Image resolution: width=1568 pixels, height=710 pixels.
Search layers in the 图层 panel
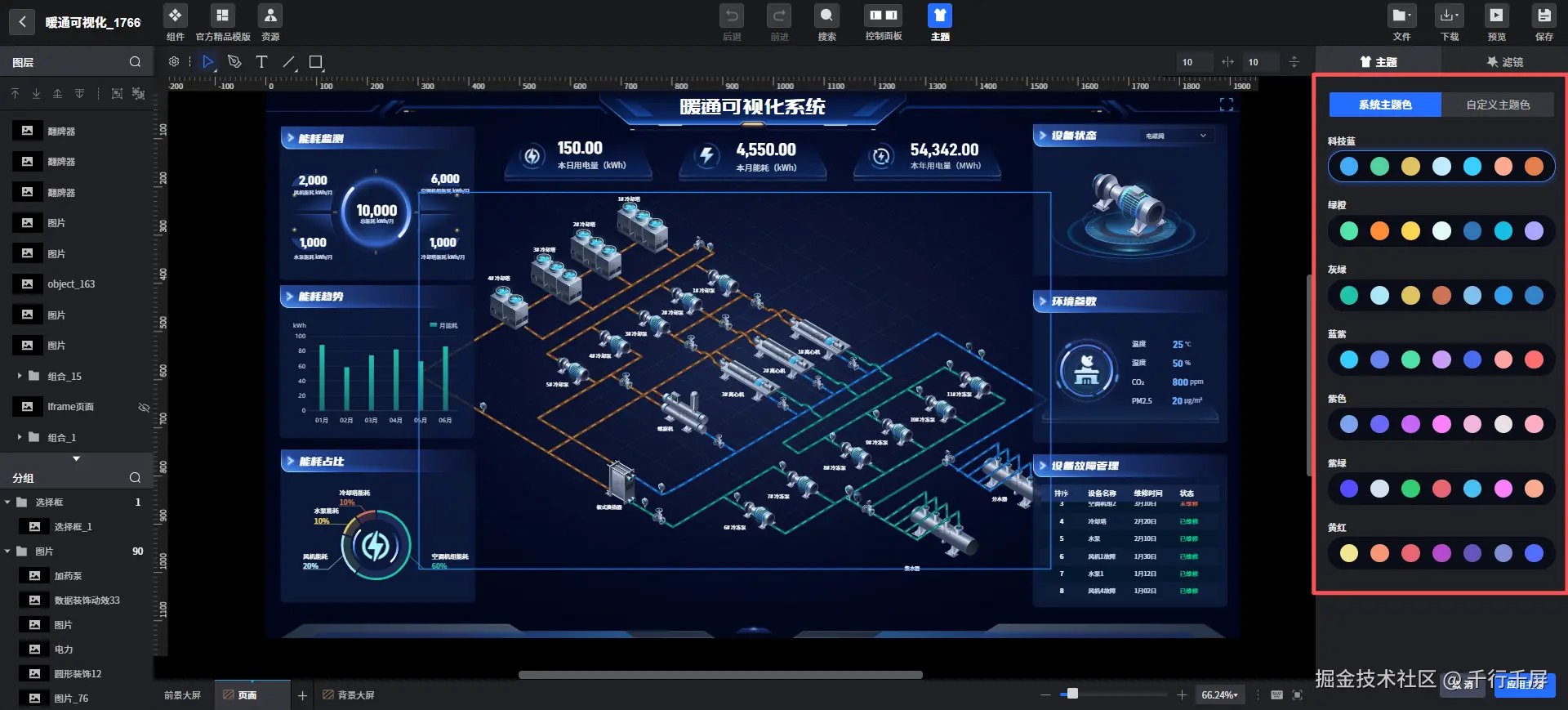pyautogui.click(x=135, y=62)
